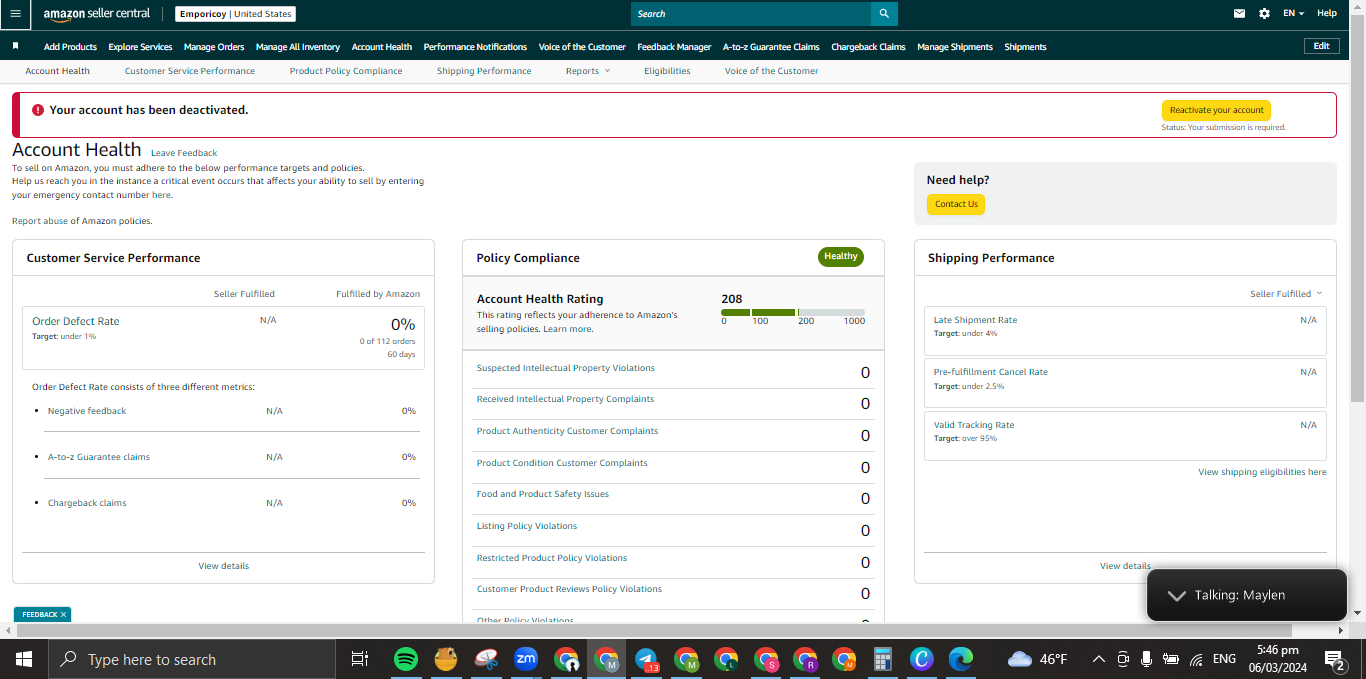Click the Meet Now tray icon
This screenshot has height=679, width=1366.
[1123, 659]
